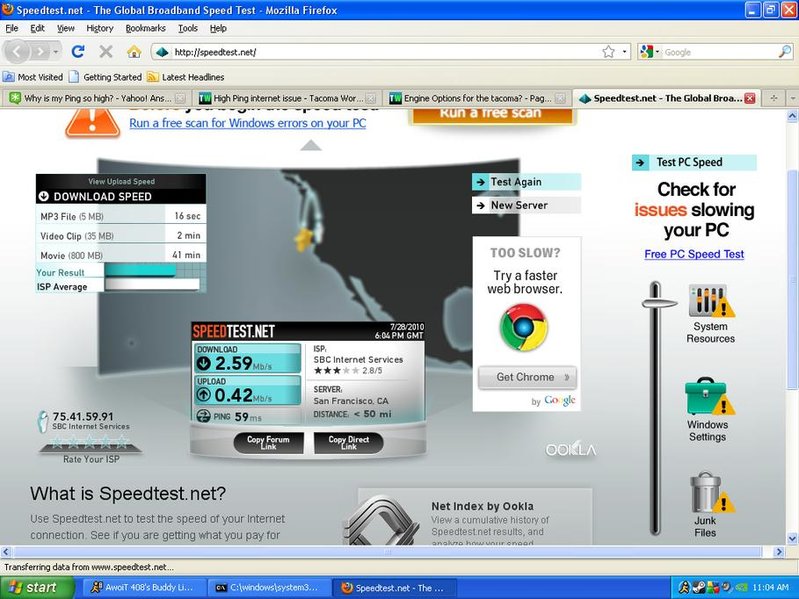This screenshot has width=799, height=599.
Task: Click the Test PC Speed button
Action: click(694, 162)
